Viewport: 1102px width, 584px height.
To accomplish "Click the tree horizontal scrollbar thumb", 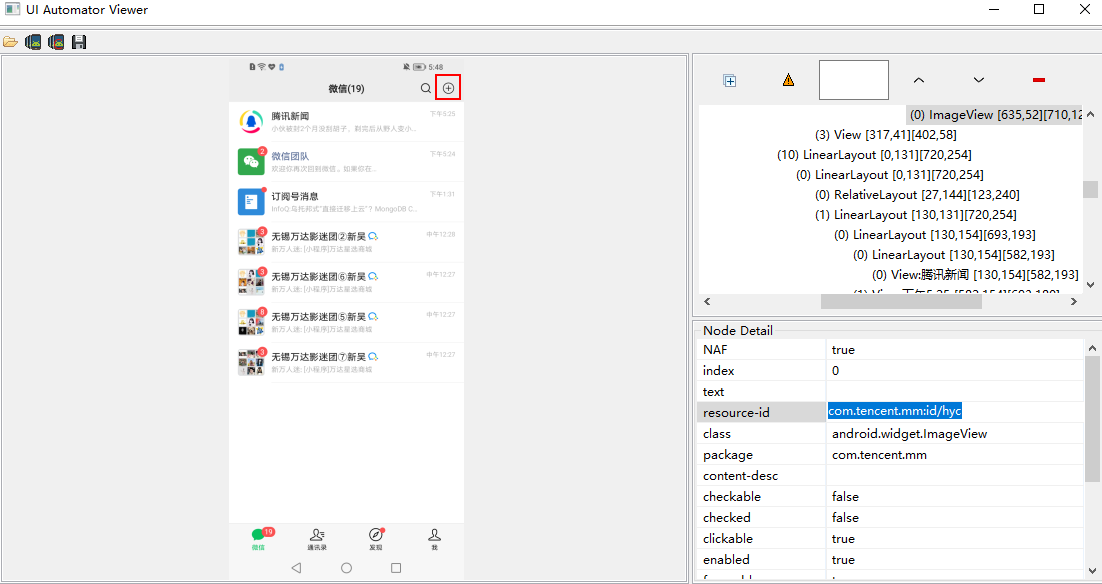I will pos(901,301).
